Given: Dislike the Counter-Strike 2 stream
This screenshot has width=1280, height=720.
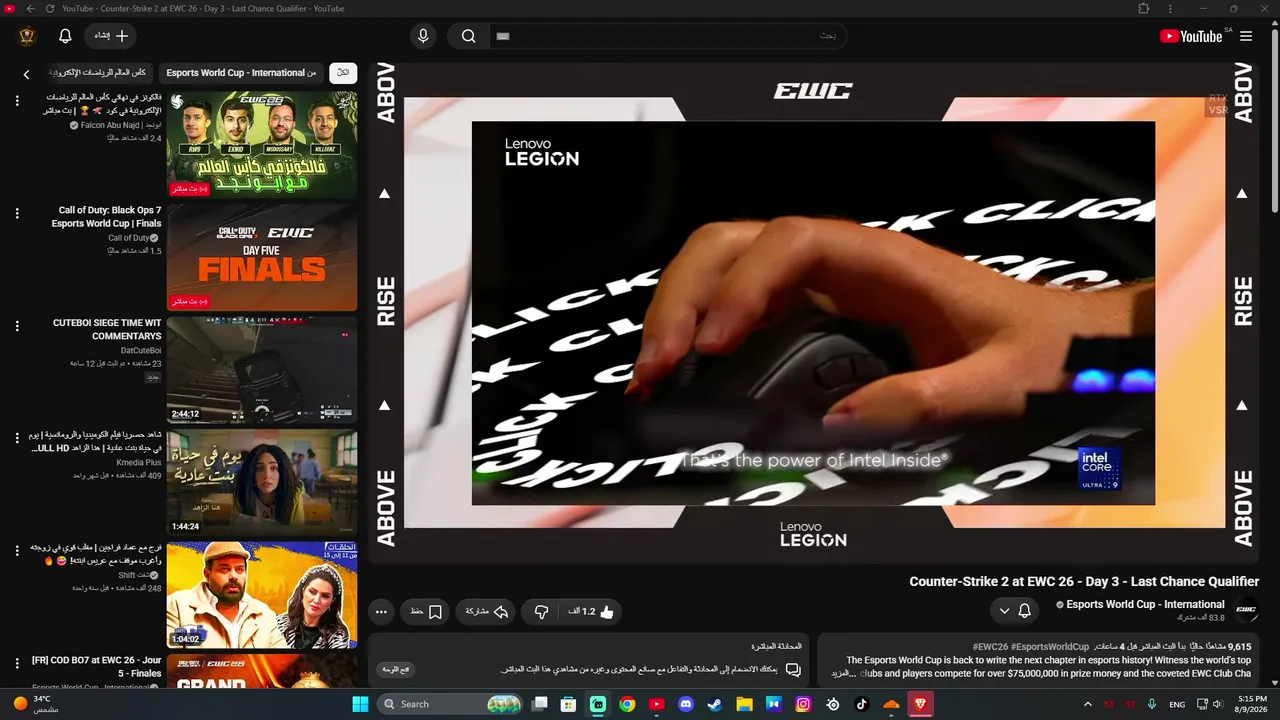Looking at the screenshot, I should click(x=541, y=611).
